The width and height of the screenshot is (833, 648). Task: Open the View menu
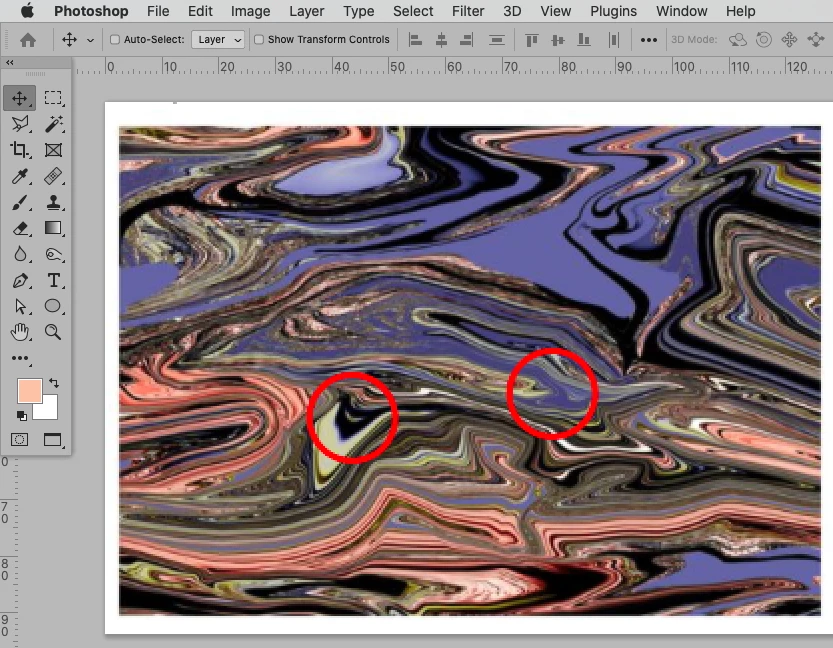556,11
